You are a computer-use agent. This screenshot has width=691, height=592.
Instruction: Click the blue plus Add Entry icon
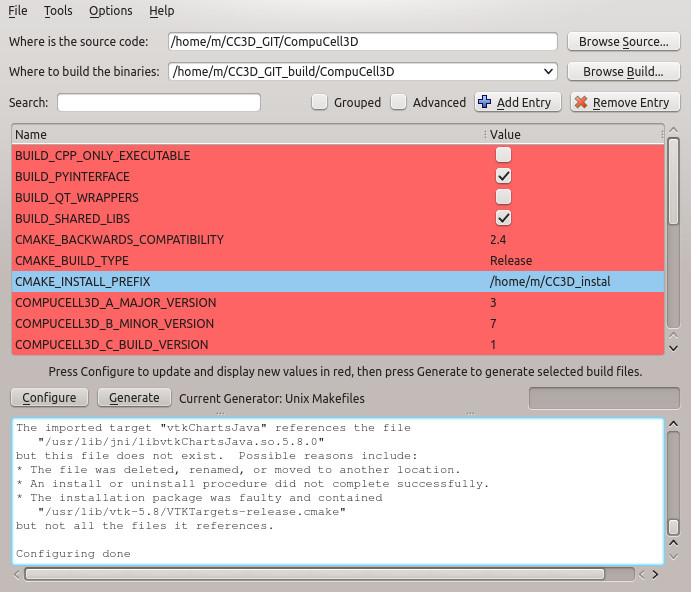coord(485,102)
